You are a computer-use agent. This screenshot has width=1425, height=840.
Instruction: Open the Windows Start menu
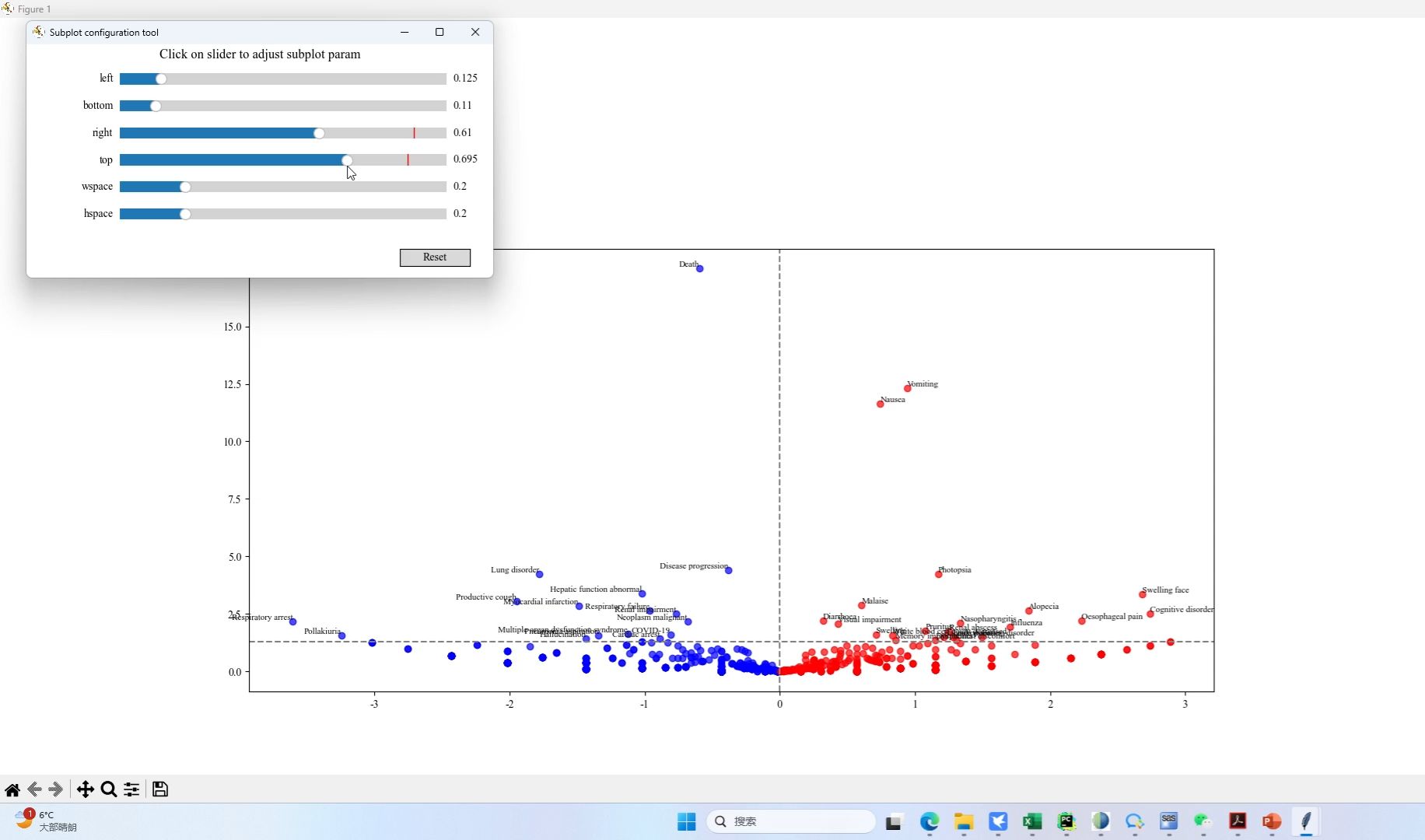687,821
